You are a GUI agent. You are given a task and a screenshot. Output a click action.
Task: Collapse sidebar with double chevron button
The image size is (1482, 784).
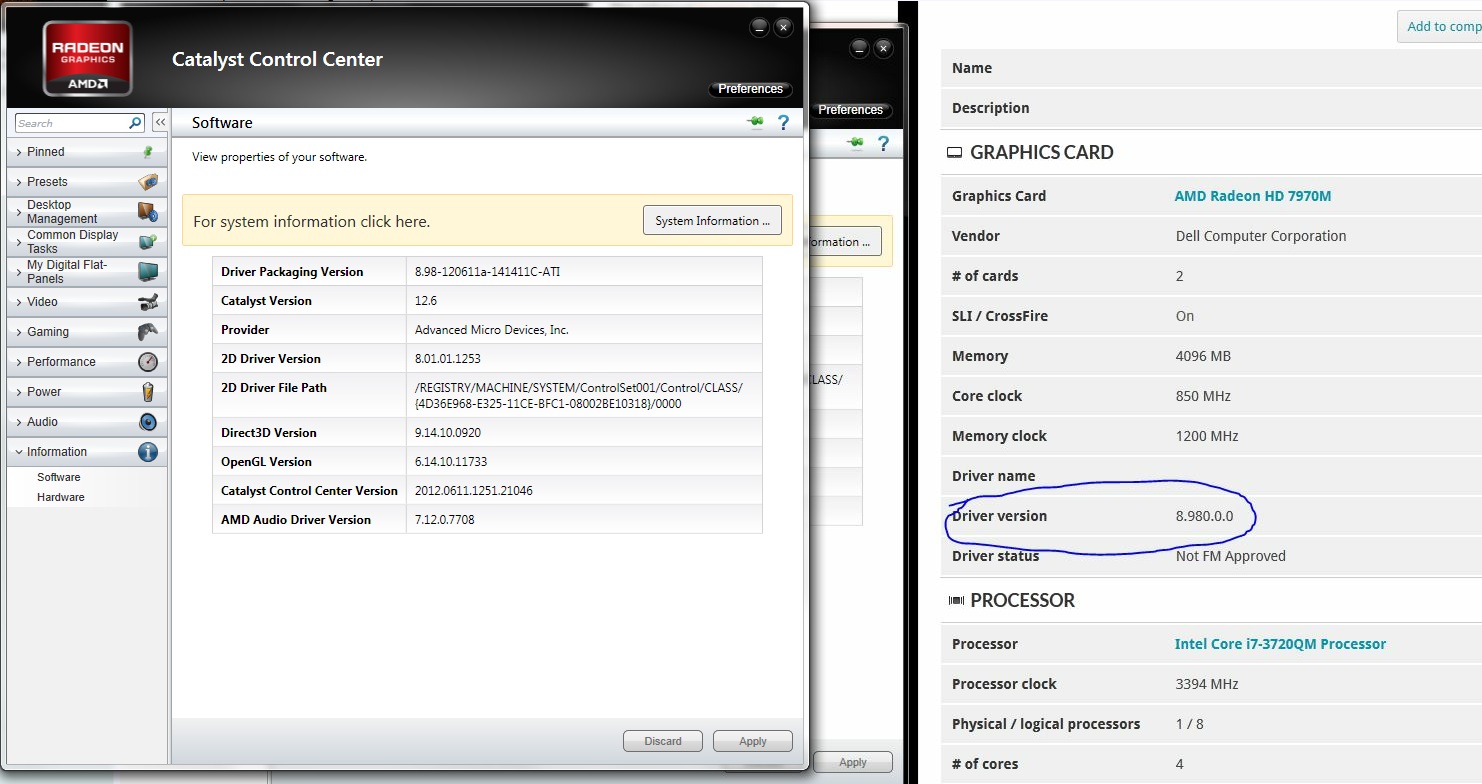click(160, 122)
